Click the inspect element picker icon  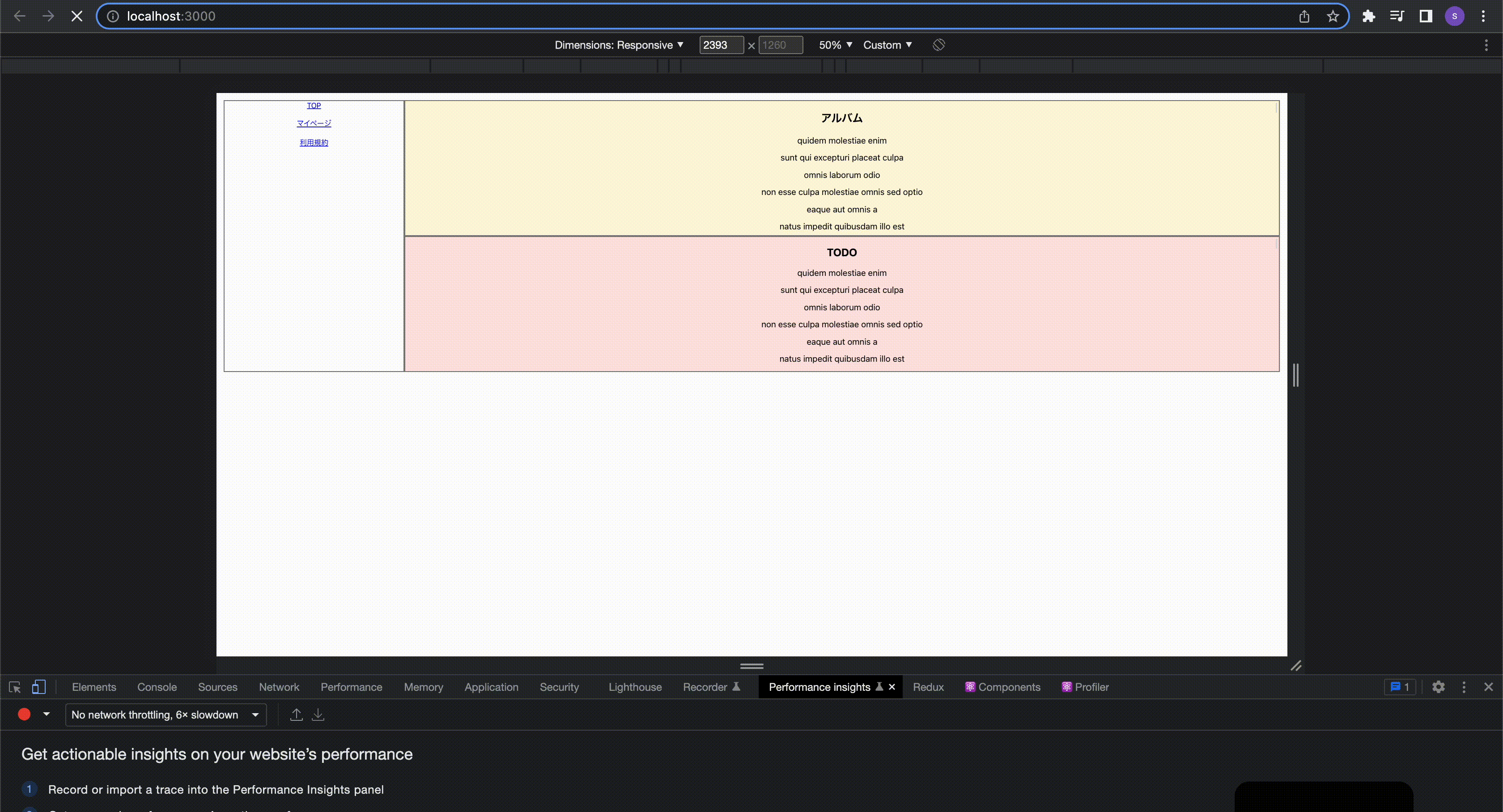15,687
